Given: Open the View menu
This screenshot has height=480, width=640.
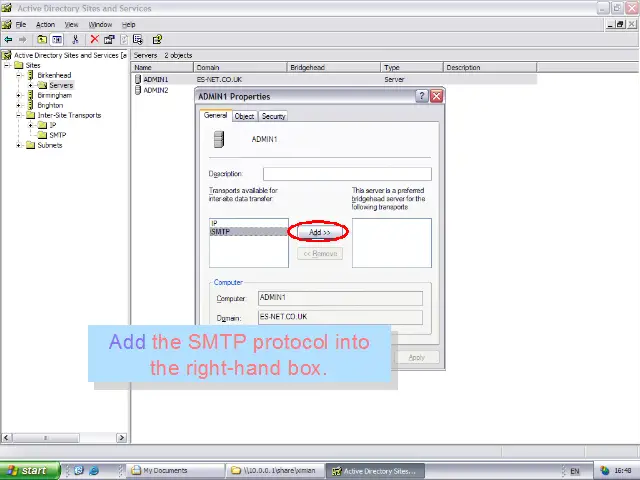Looking at the screenshot, I should click(x=71, y=24).
